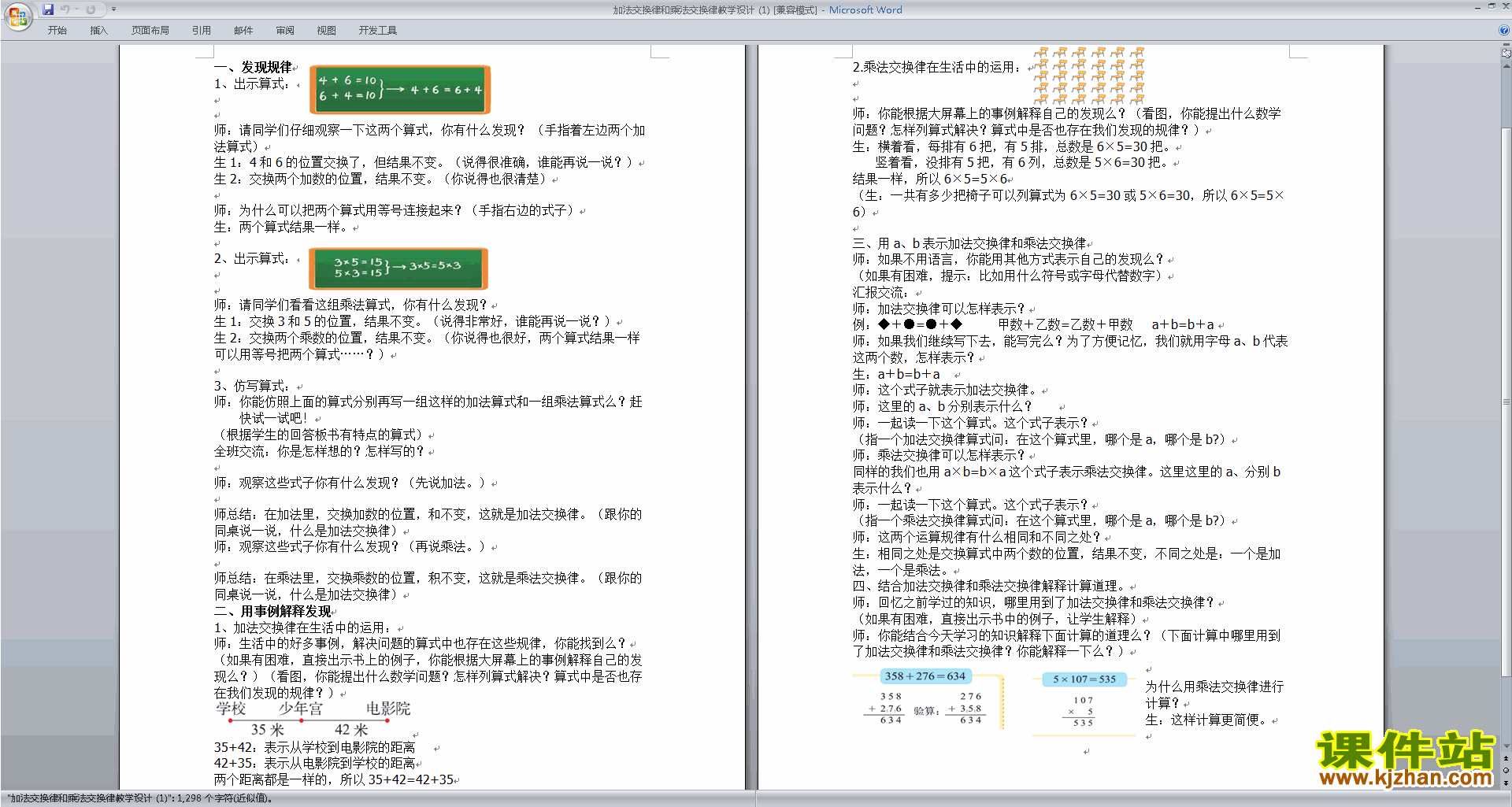Click the line 三、用a、b表示加法交换律和乘法交换律
The width and height of the screenshot is (1512, 807).
pos(969,243)
